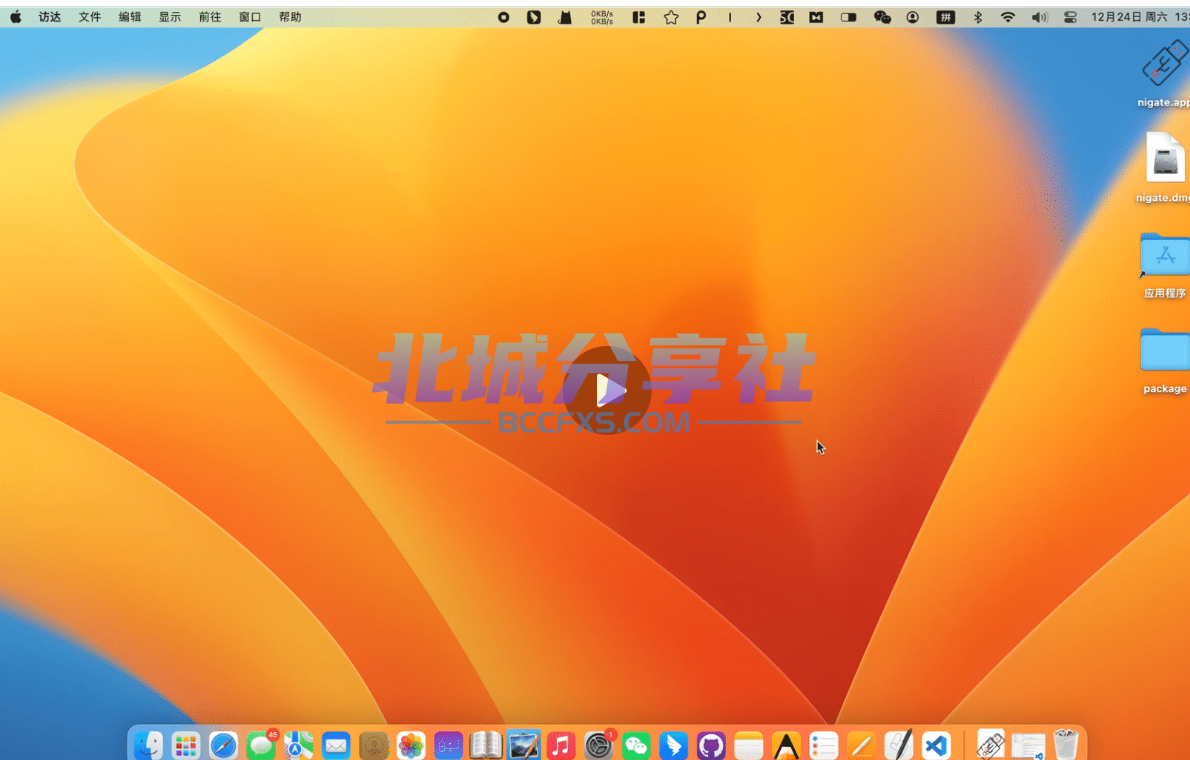Click the user account circle icon in the menu bar
The height and width of the screenshot is (760, 1190).
[x=913, y=17]
